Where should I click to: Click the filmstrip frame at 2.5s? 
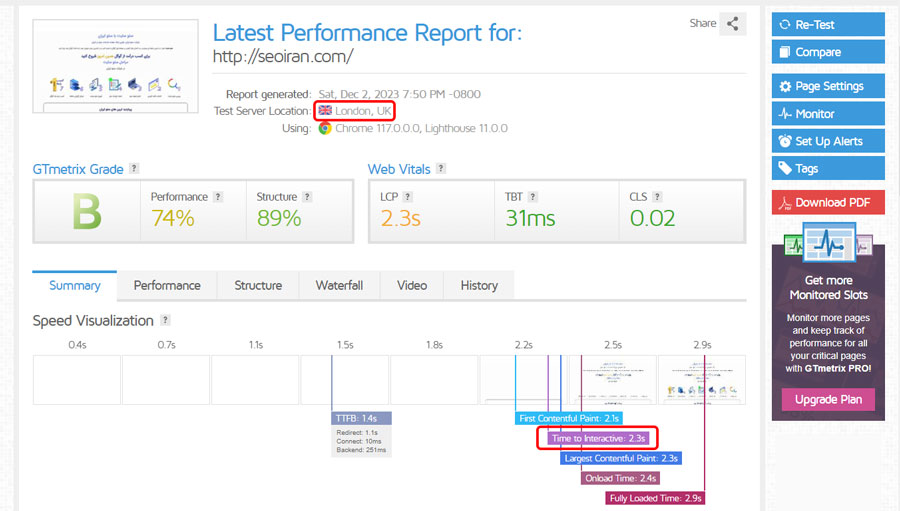tap(612, 380)
